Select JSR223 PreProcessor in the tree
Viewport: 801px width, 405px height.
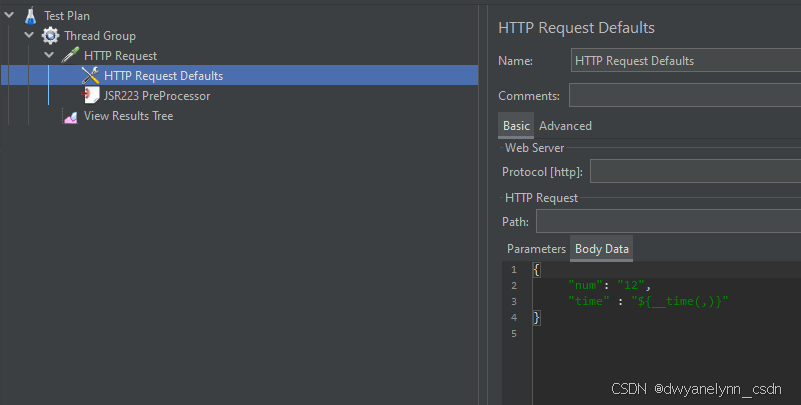click(157, 96)
